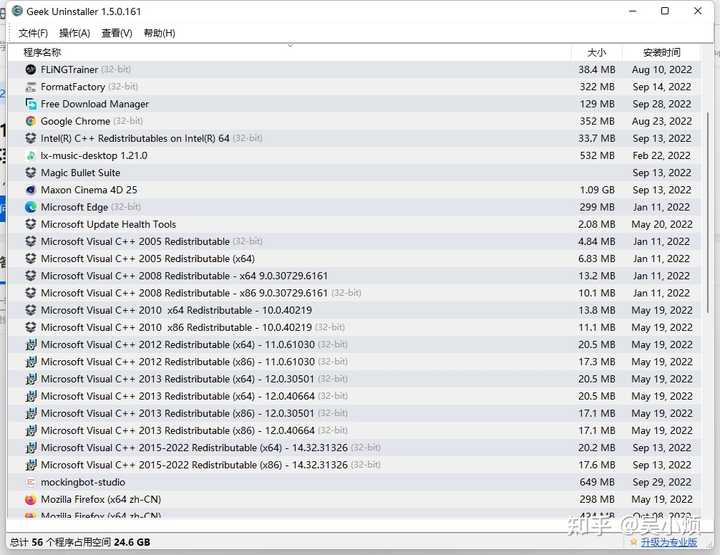Click the Mozilla Firefox 298 MB icon
Viewport: 720px width, 555px height.
[x=31, y=499]
